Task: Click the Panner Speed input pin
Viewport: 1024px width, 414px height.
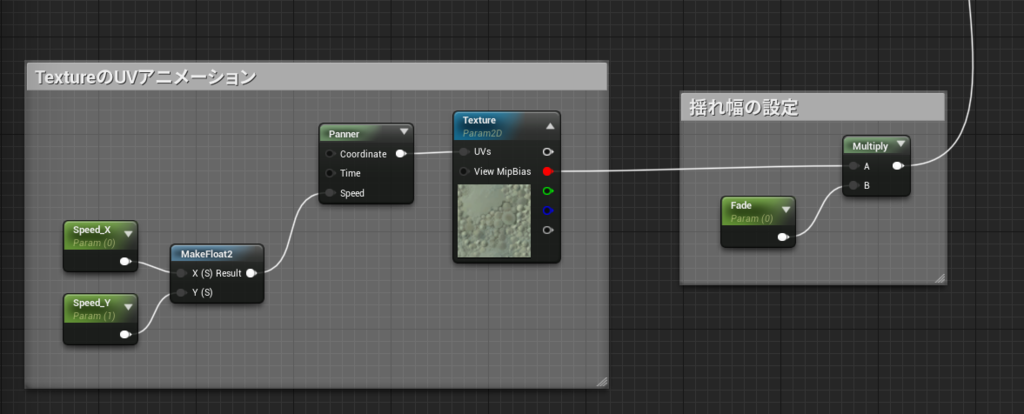Action: point(330,193)
